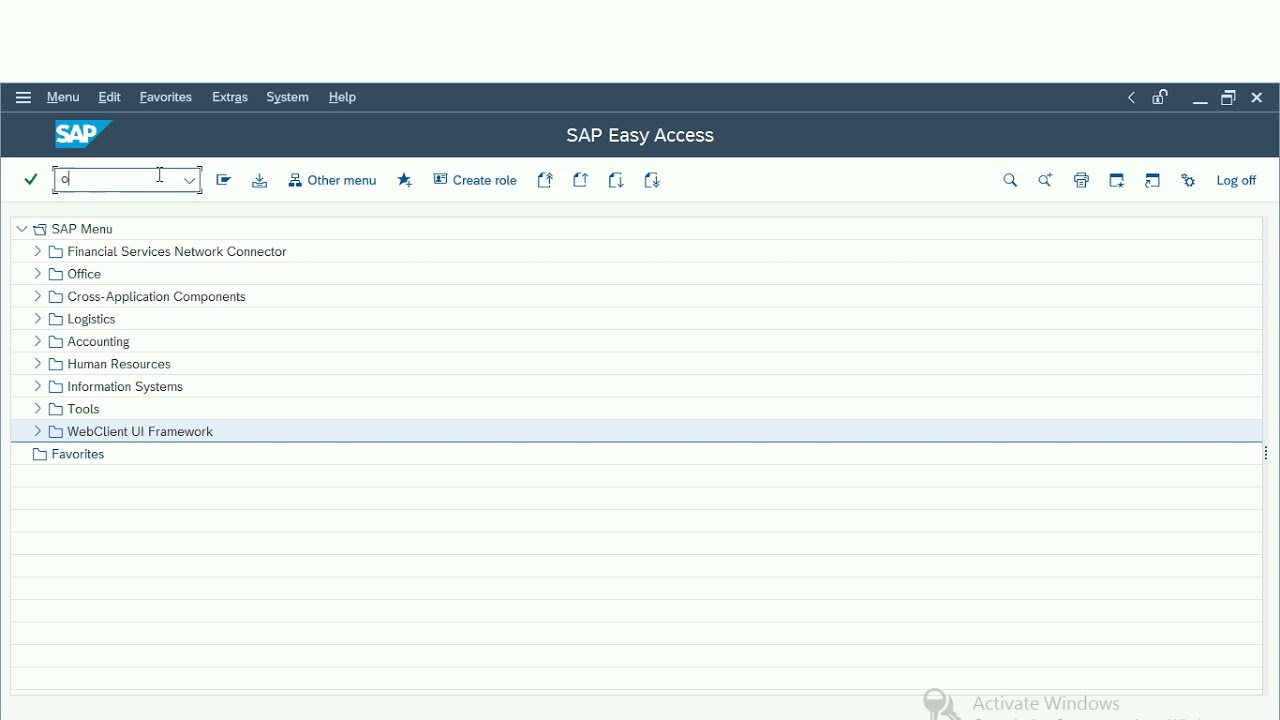
Task: Collapse the SAP Menu root node
Action: [x=22, y=229]
